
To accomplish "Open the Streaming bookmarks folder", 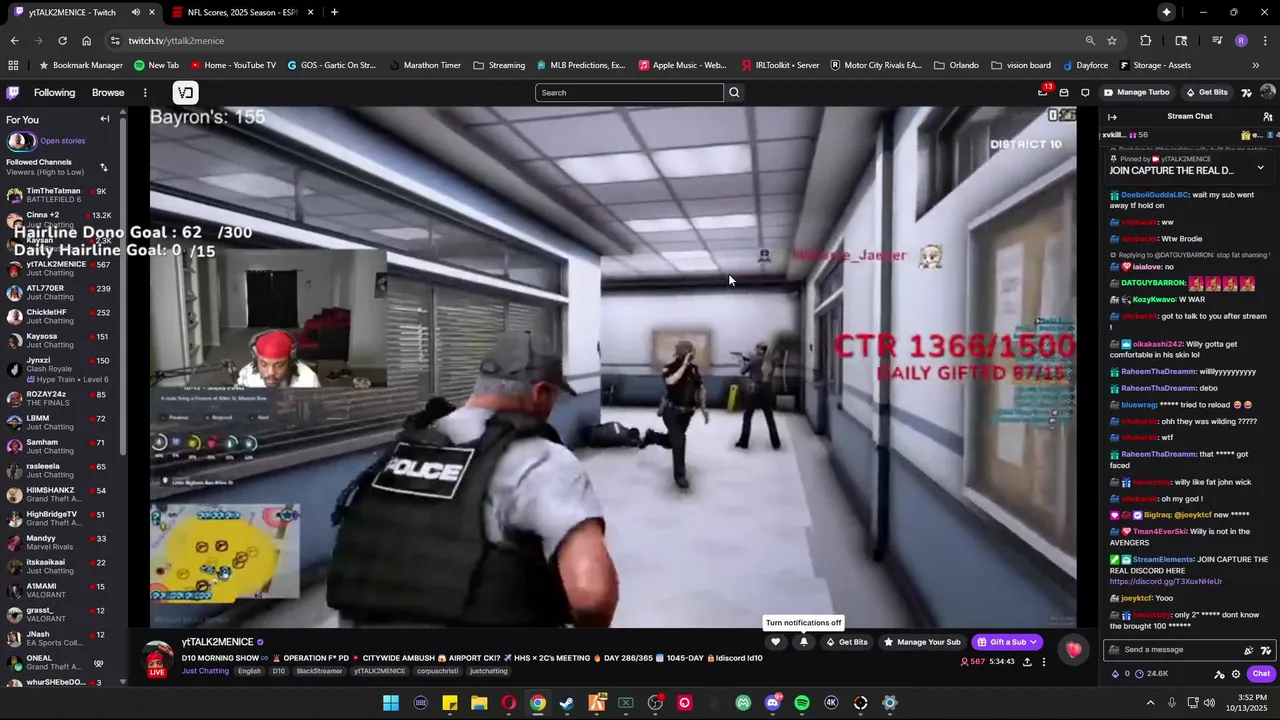I will point(499,65).
